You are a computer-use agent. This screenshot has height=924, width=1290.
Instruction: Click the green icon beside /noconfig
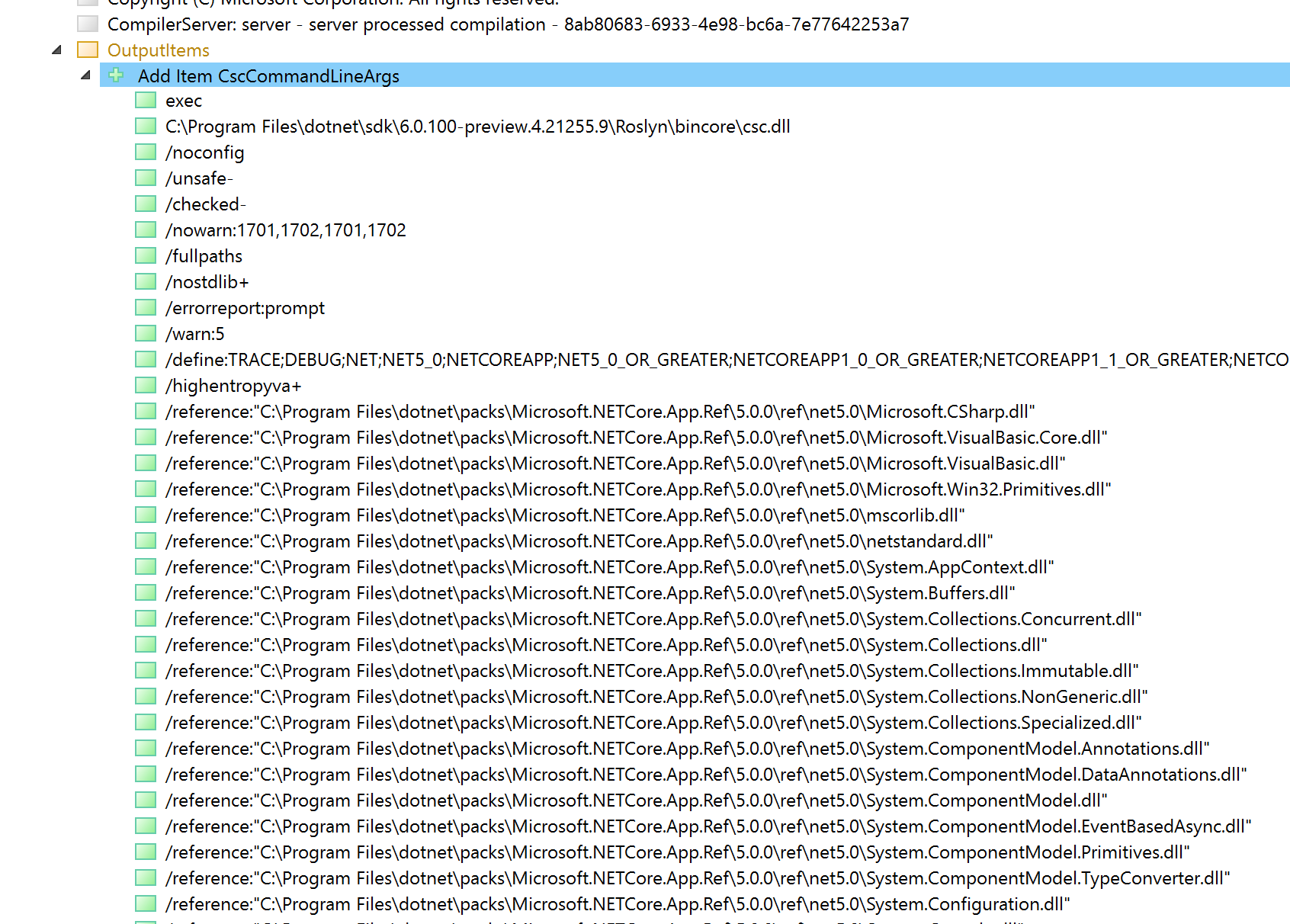point(145,152)
